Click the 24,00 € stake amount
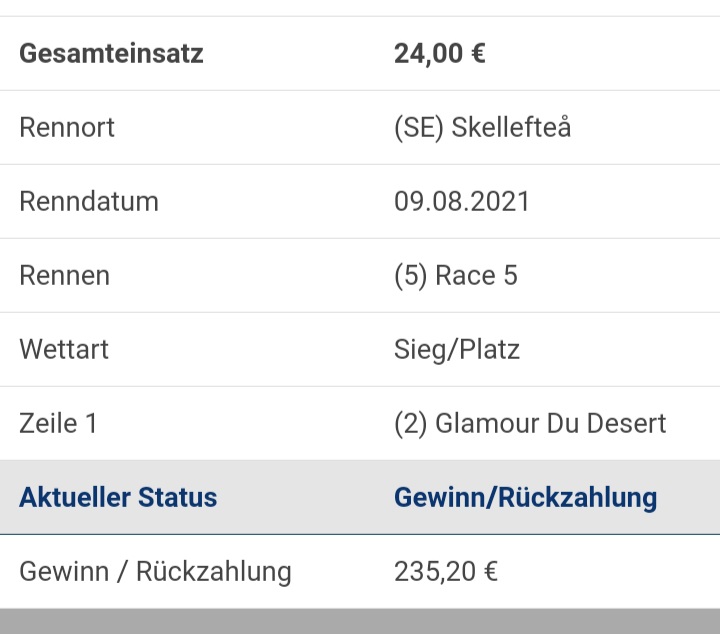Viewport: 720px width, 634px height. [439, 54]
